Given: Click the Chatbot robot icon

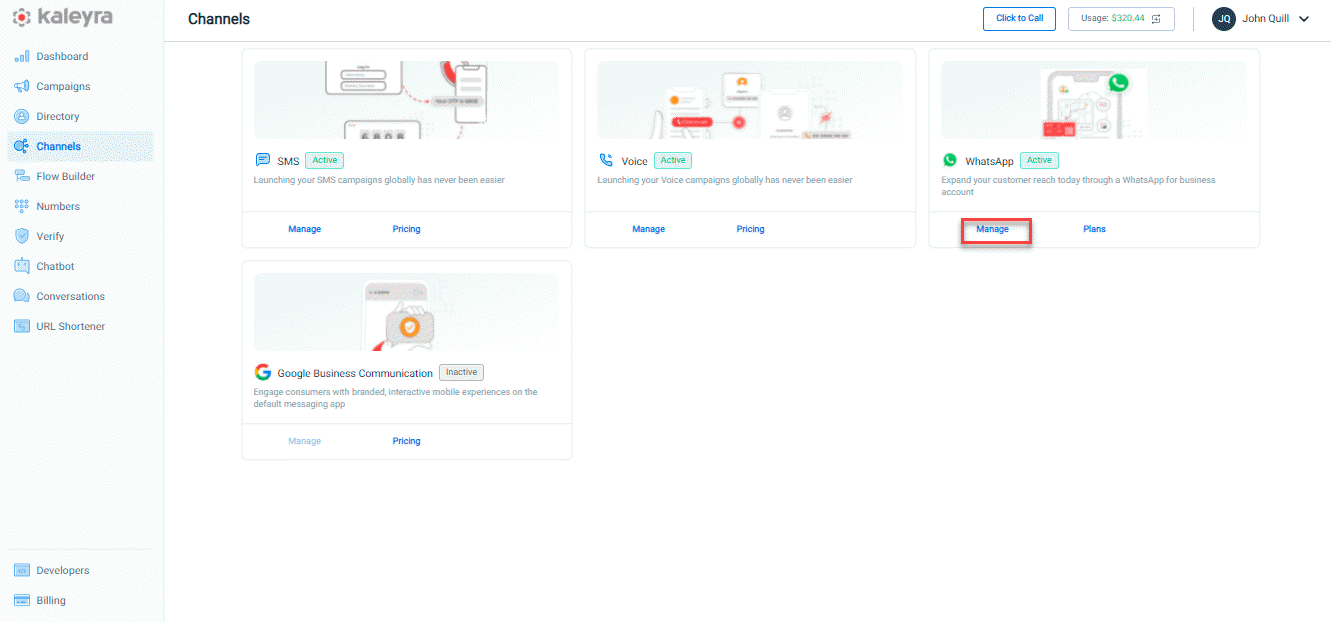Looking at the screenshot, I should pos(21,266).
